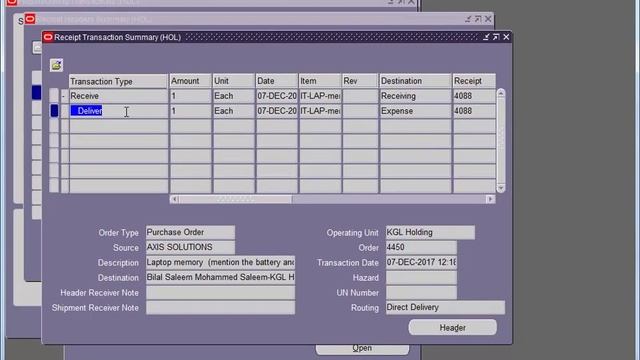Click the Rev column header
This screenshot has height=360, width=640.
[x=360, y=81]
